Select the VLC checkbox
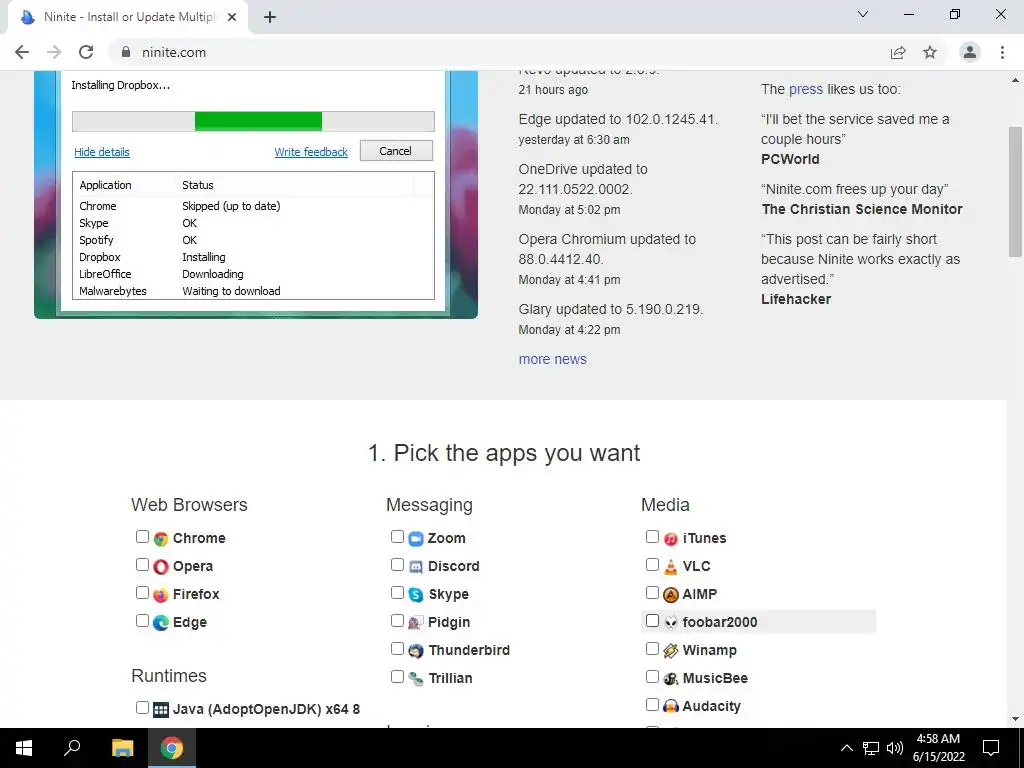 pos(652,565)
